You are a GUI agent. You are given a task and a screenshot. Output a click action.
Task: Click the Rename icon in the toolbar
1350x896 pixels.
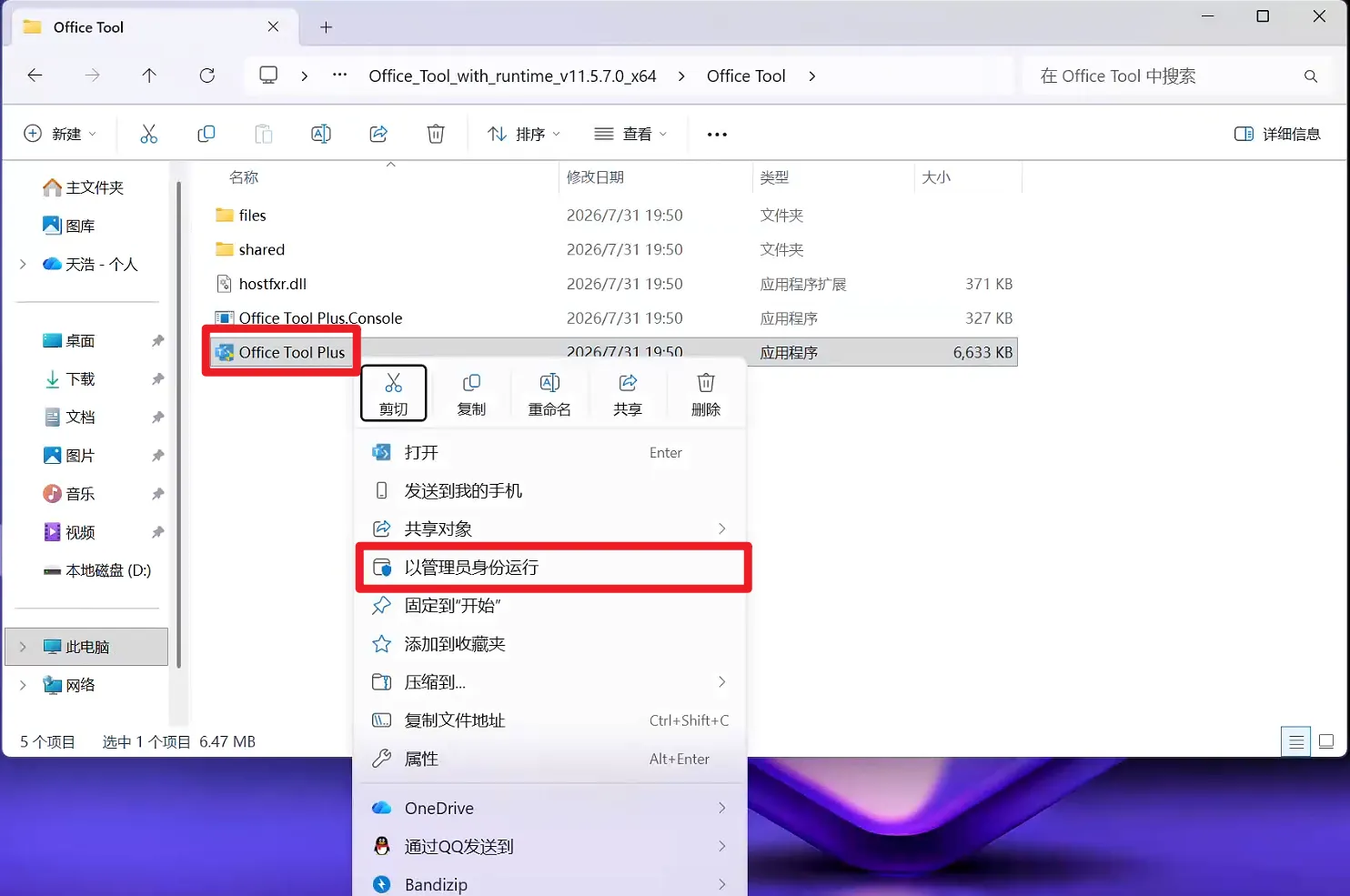click(321, 134)
